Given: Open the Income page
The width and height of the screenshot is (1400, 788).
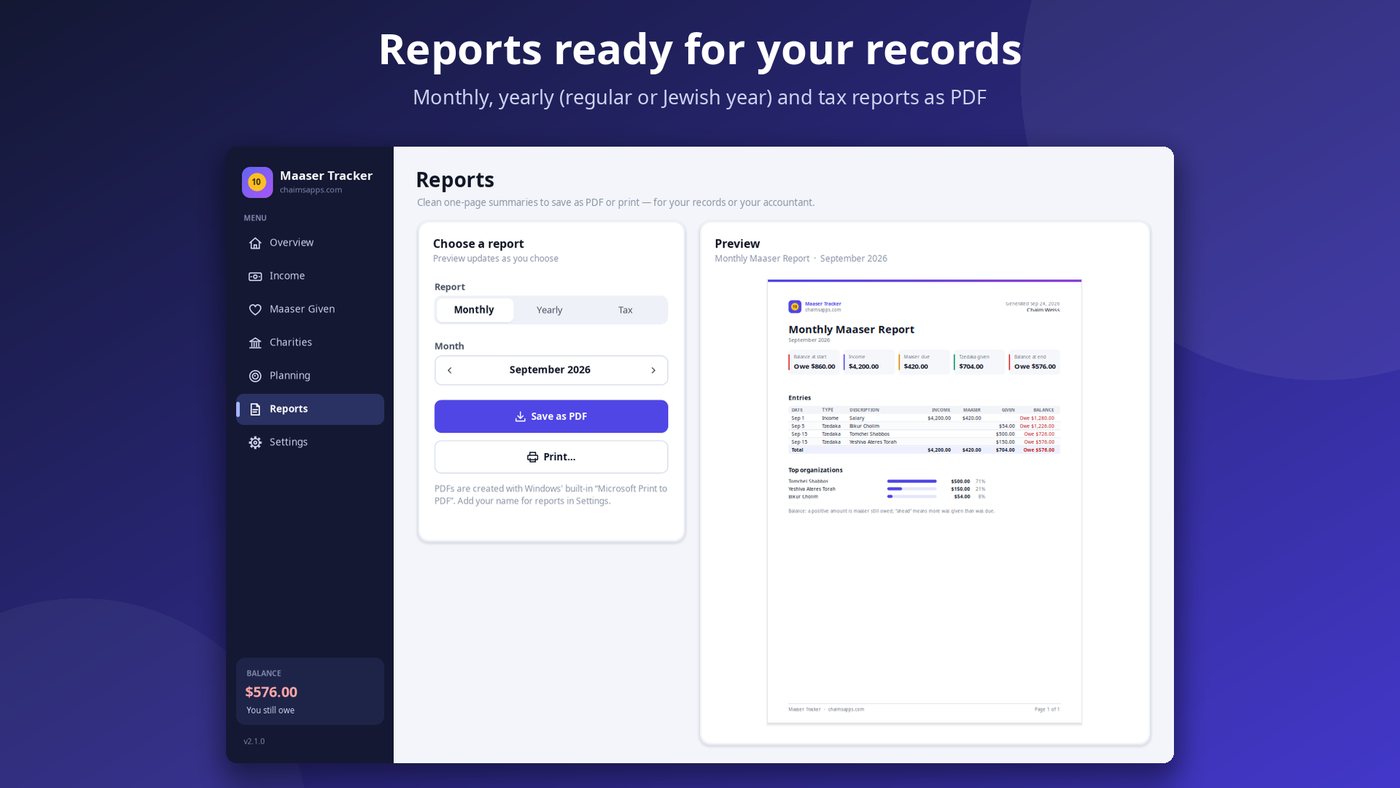Looking at the screenshot, I should (x=310, y=276).
